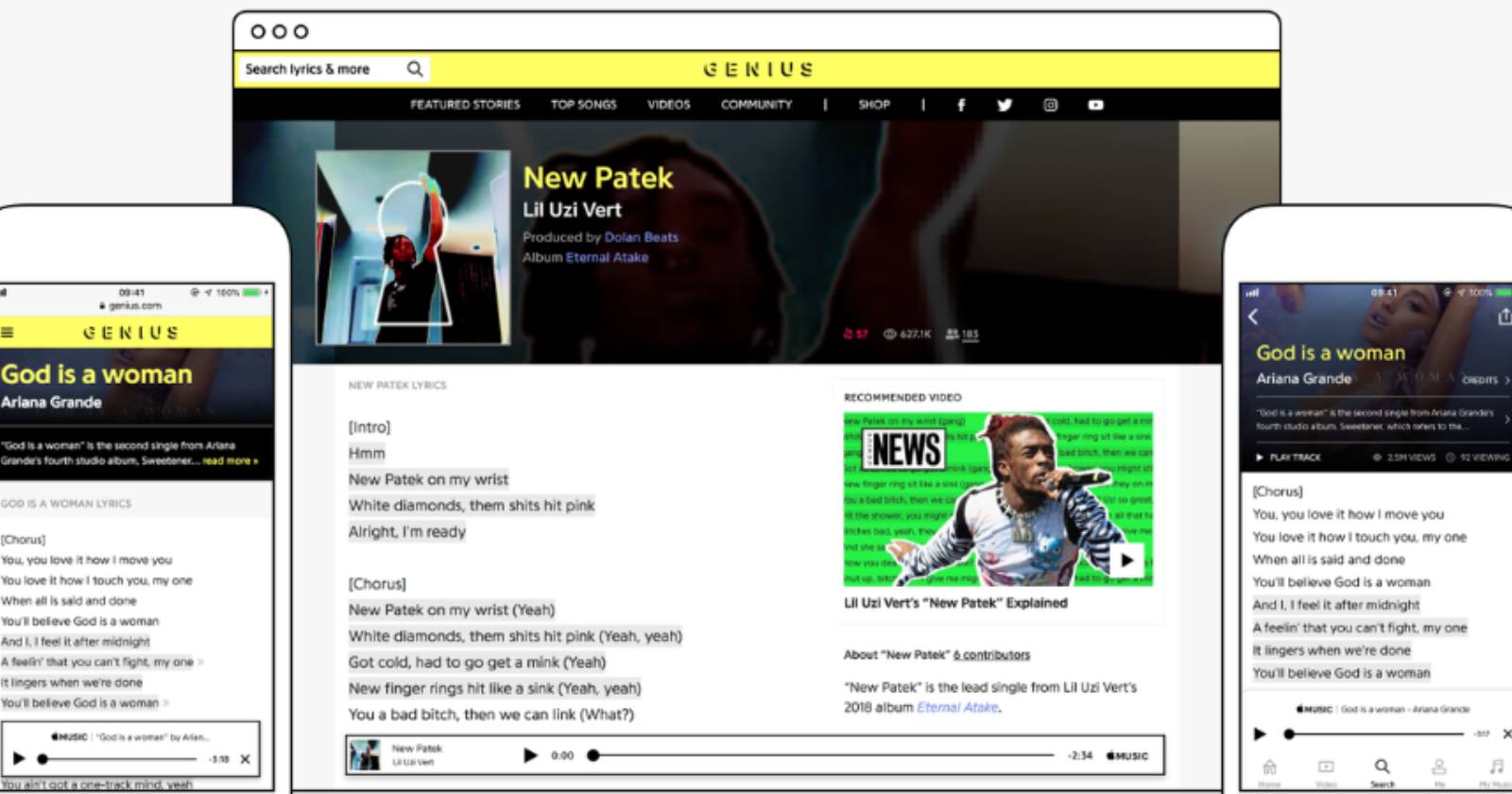Image resolution: width=1512 pixels, height=794 pixels.
Task: Click the Dolan Beats producer link
Action: tap(642, 237)
